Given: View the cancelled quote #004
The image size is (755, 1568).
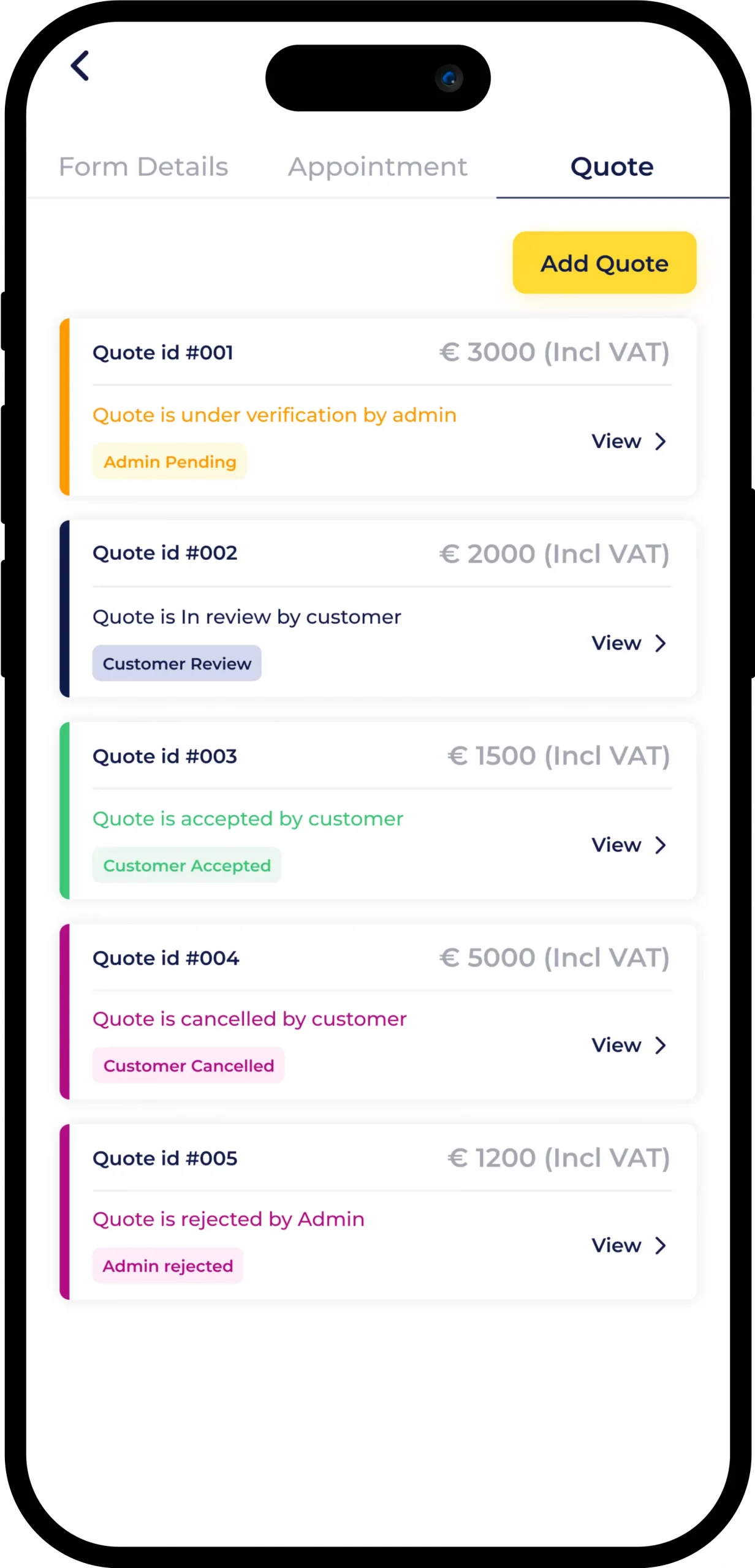Looking at the screenshot, I should (x=616, y=1046).
